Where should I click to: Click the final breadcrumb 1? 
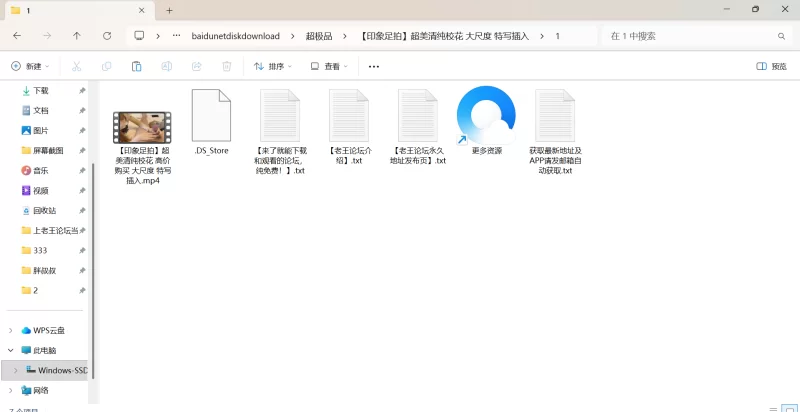(x=558, y=36)
